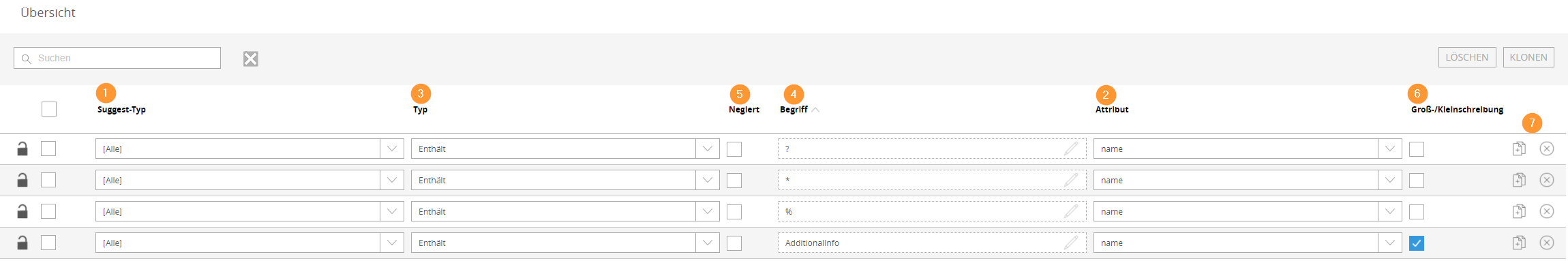Uncheck case sensitivity for the AdditionalInfo row
This screenshot has width=1568, height=261.
(x=1417, y=243)
